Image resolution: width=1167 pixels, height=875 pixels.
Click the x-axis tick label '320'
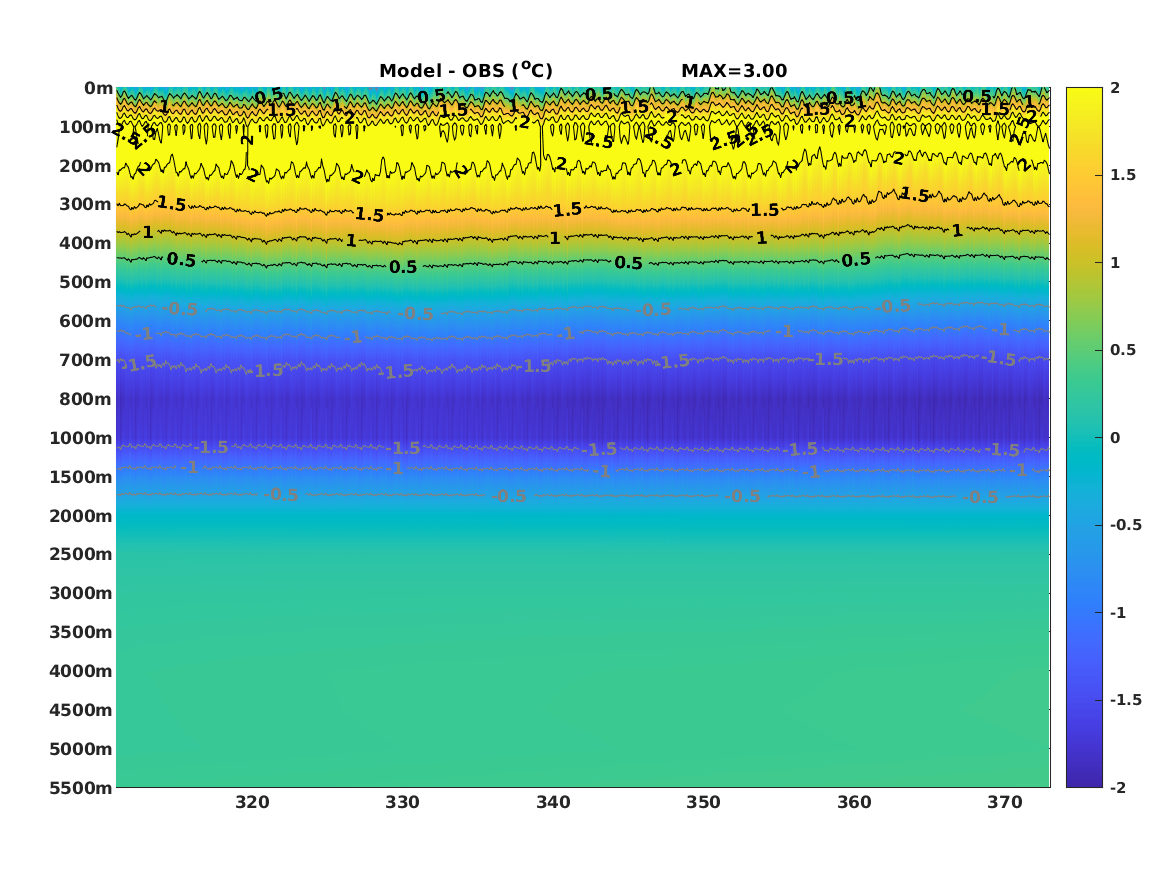[252, 803]
